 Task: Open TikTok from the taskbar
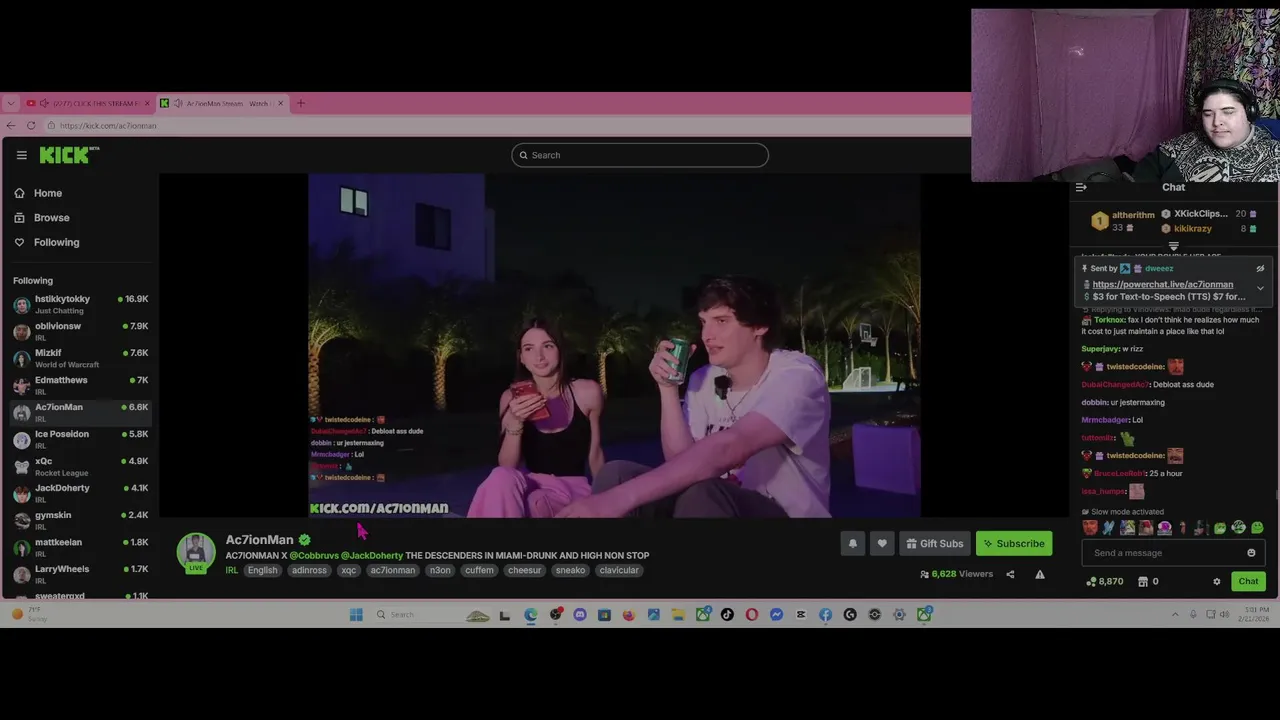pos(727,614)
